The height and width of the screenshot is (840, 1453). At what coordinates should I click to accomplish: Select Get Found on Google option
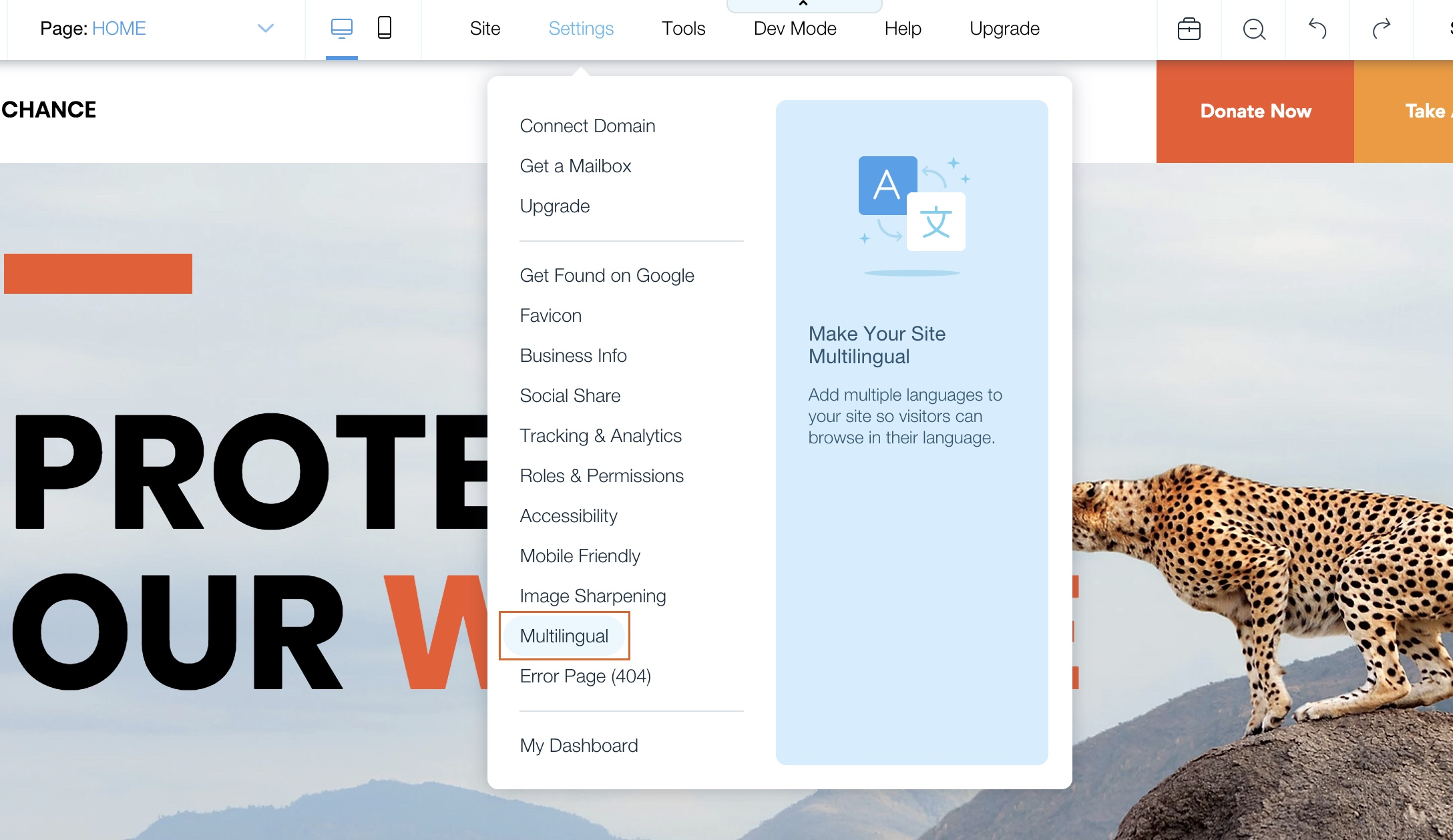point(606,274)
